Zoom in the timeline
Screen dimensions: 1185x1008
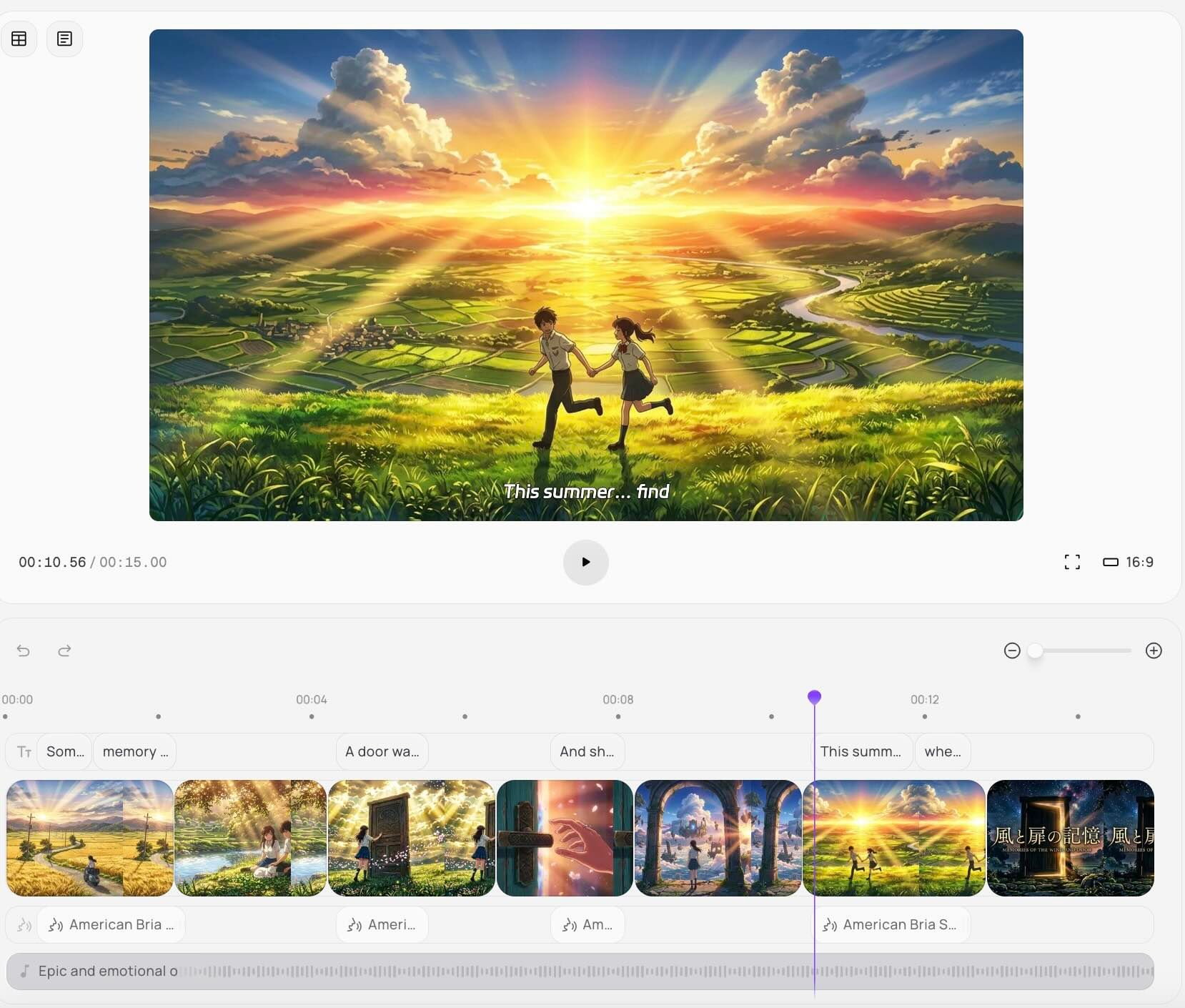coord(1153,651)
